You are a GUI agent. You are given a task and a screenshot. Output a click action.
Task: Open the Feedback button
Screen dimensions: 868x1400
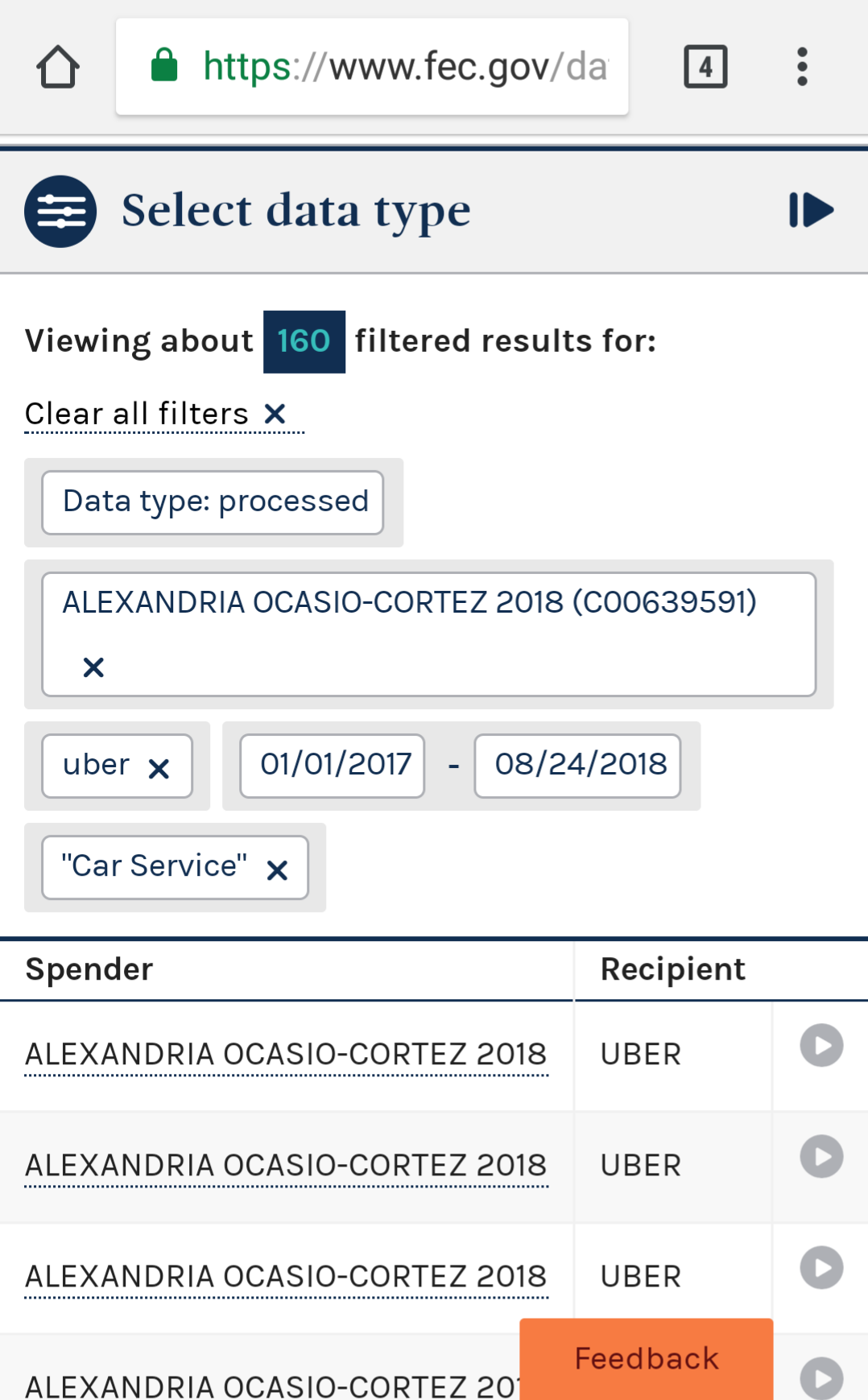point(647,1359)
